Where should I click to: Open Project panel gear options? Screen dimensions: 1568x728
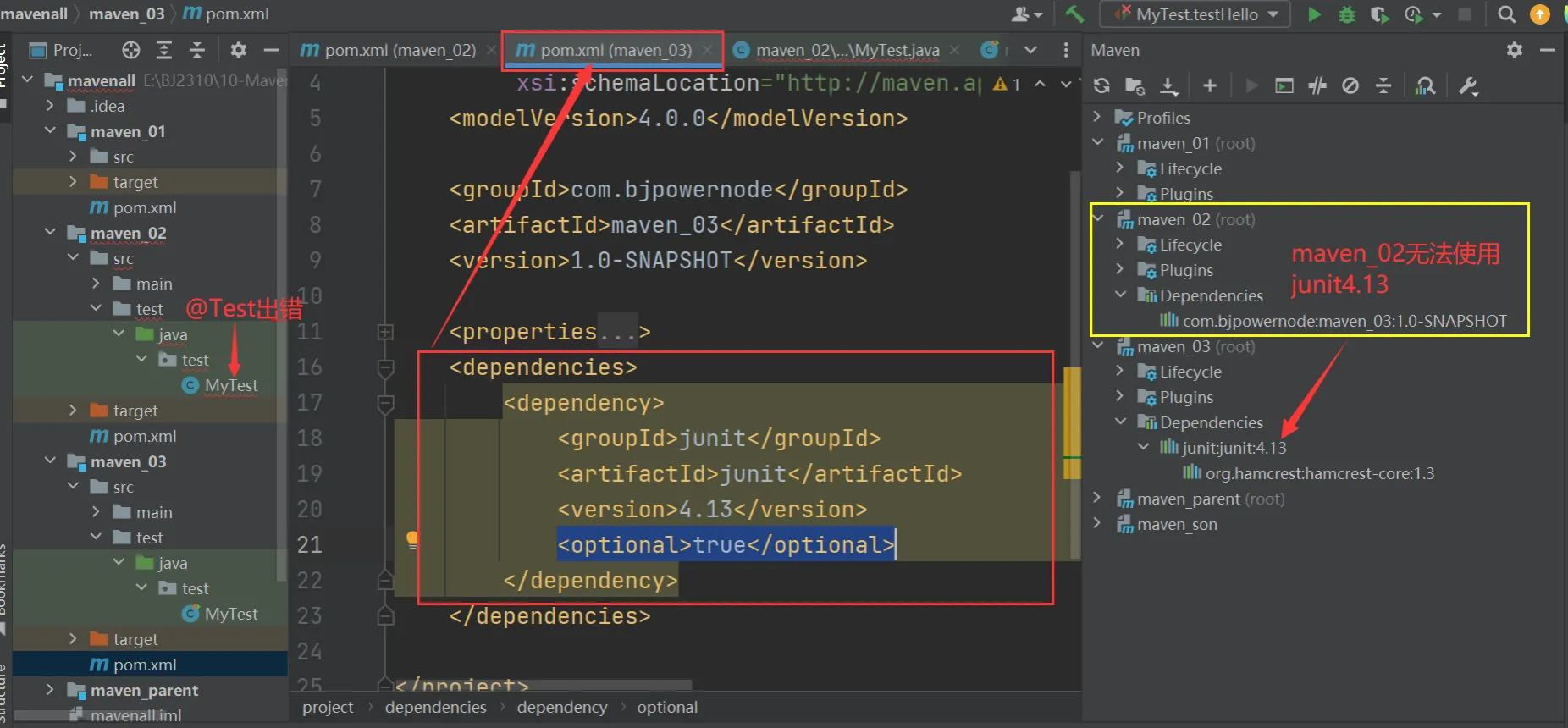pyautogui.click(x=239, y=50)
